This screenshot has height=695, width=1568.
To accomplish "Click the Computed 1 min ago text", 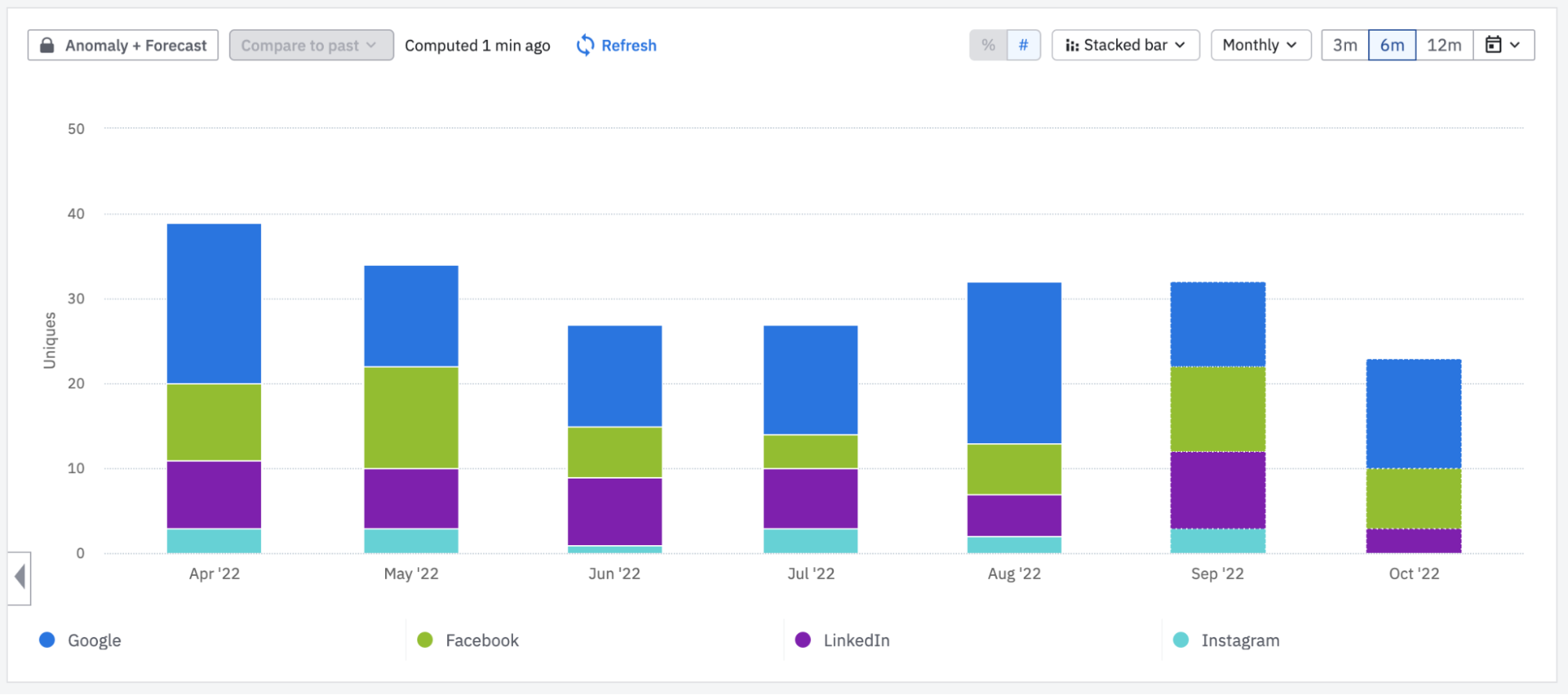I will 478,45.
